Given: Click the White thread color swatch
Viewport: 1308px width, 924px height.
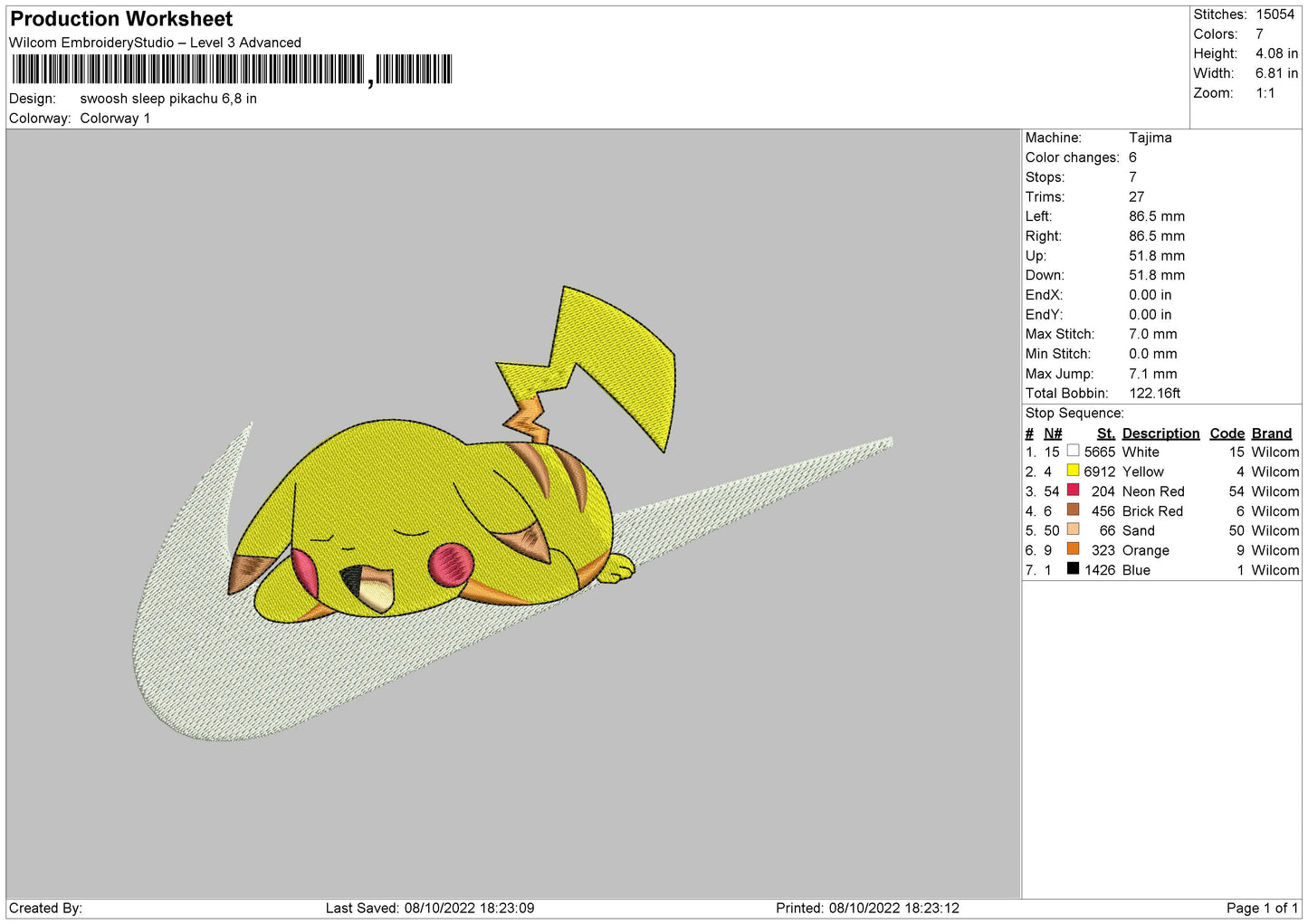Looking at the screenshot, I should tap(1073, 451).
